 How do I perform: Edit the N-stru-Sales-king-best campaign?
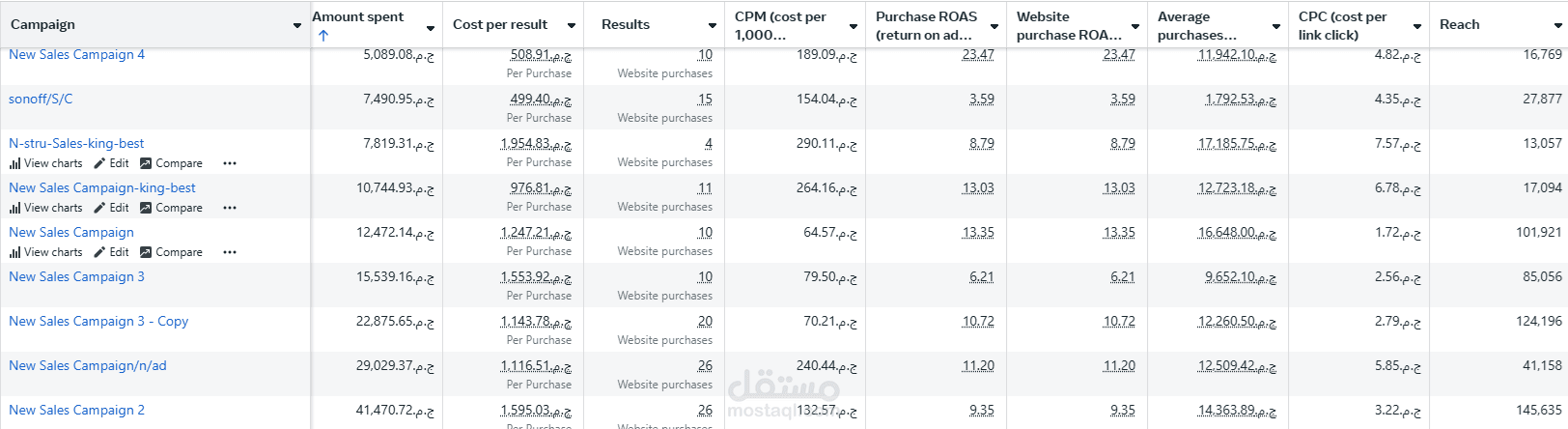[111, 163]
